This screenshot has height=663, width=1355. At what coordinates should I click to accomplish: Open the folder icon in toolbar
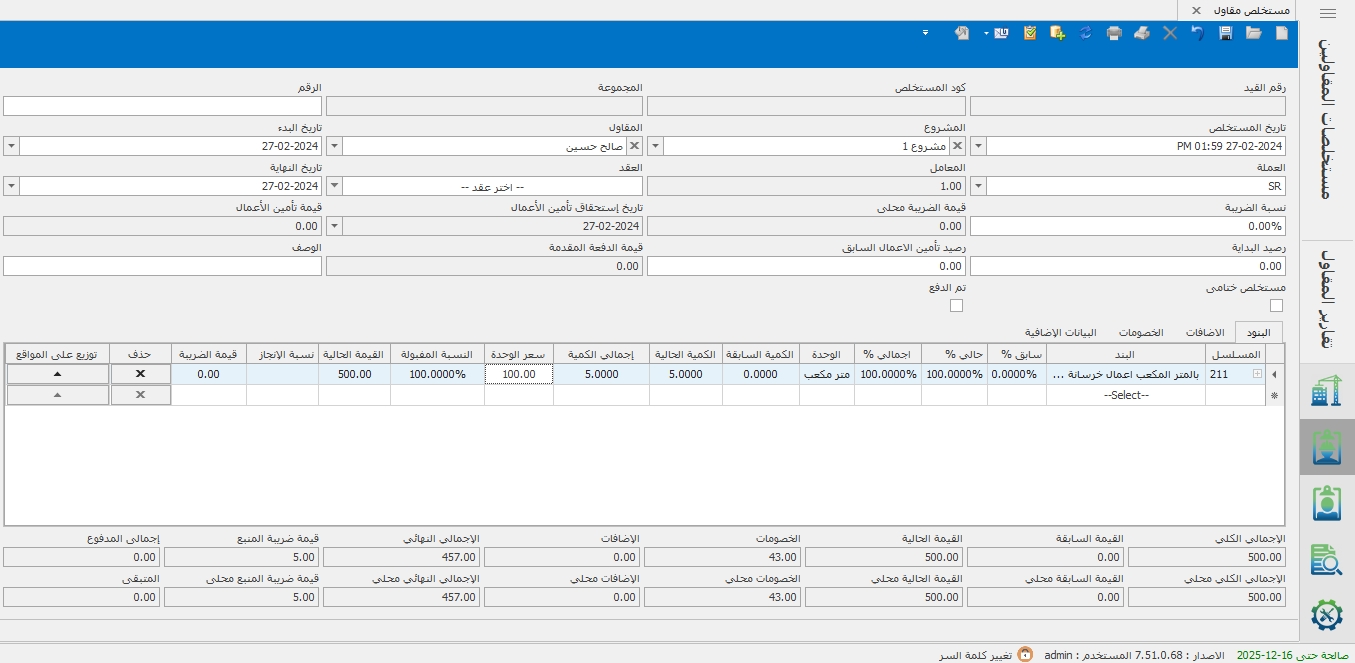pos(1253,33)
